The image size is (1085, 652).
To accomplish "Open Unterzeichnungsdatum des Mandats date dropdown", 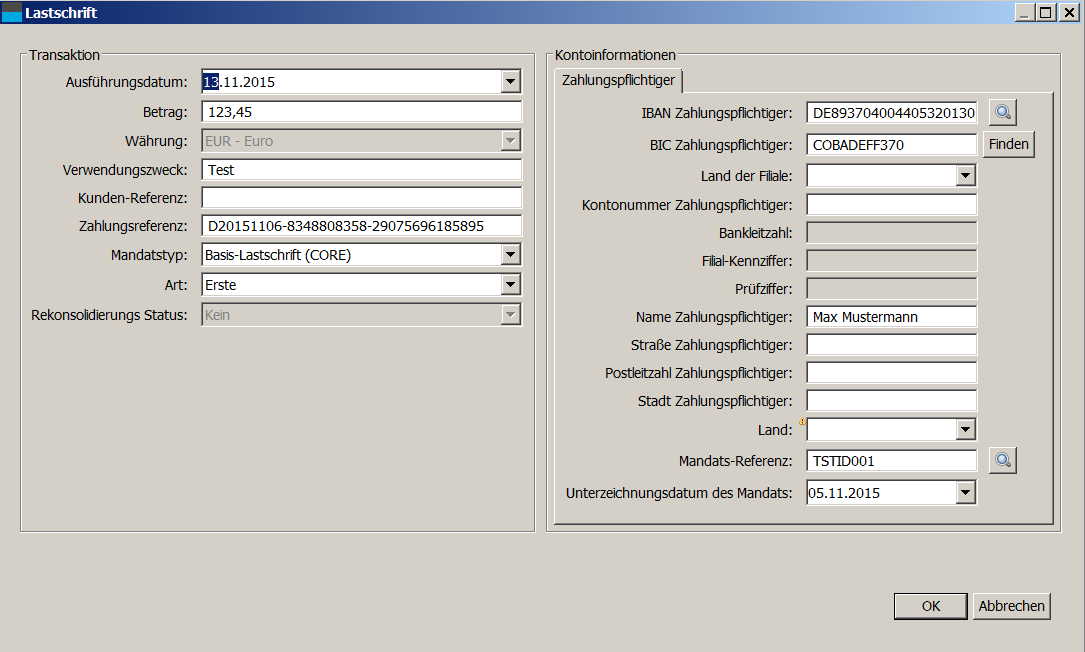I will (965, 493).
